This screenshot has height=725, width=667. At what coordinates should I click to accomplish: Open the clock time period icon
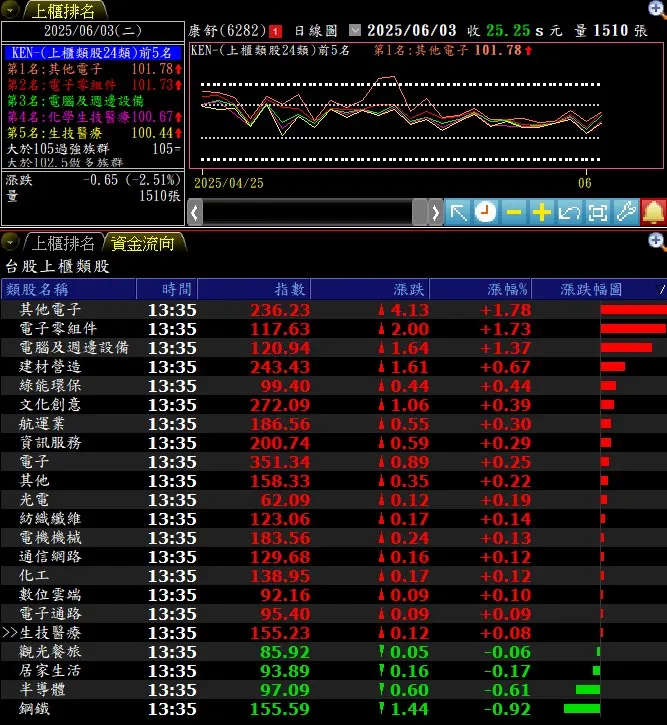485,213
